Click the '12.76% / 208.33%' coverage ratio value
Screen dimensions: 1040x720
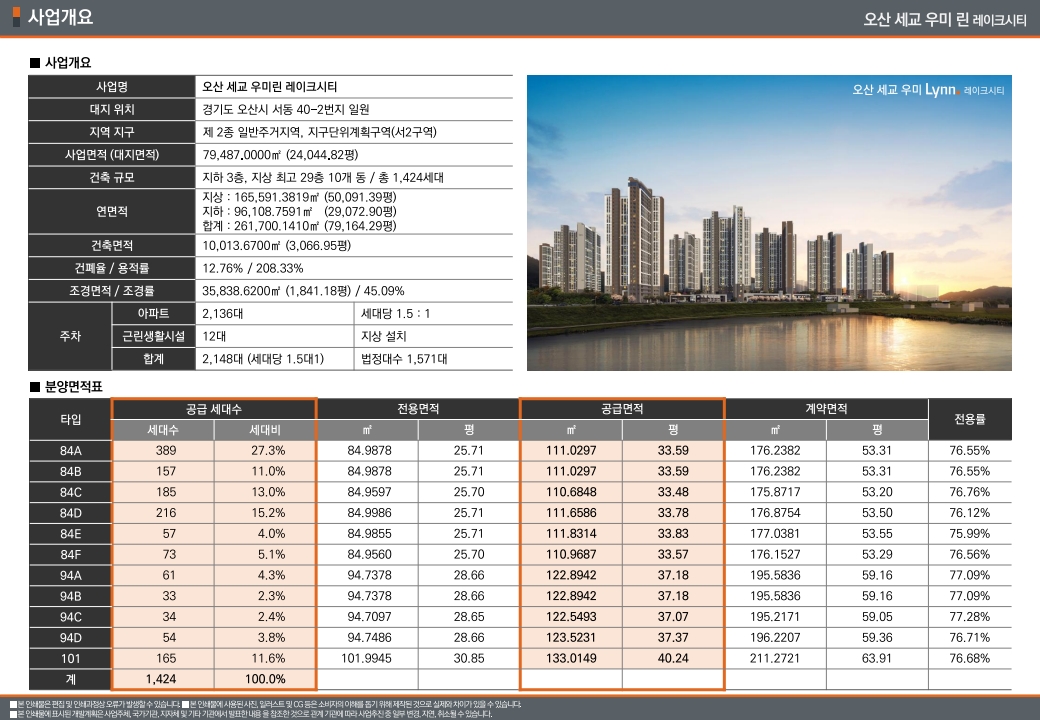pos(253,269)
